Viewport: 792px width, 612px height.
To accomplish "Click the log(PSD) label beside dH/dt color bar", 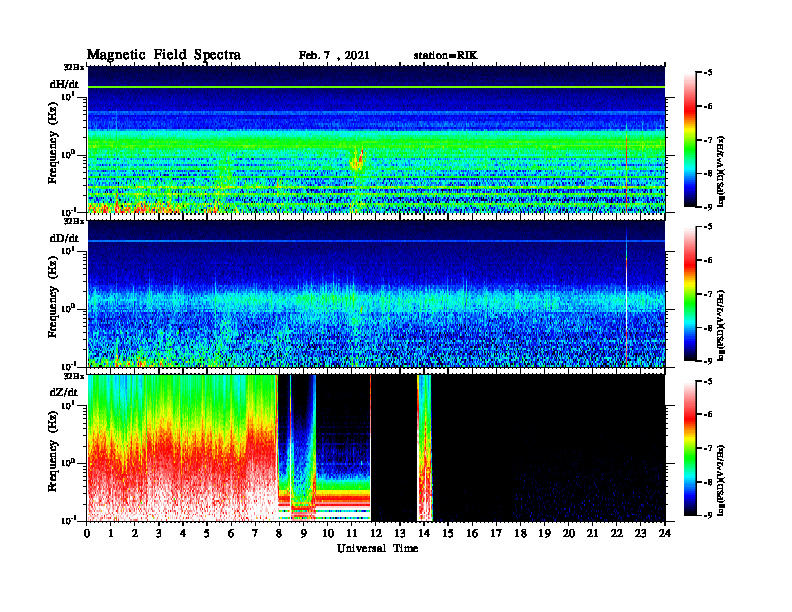I will pos(721,172).
